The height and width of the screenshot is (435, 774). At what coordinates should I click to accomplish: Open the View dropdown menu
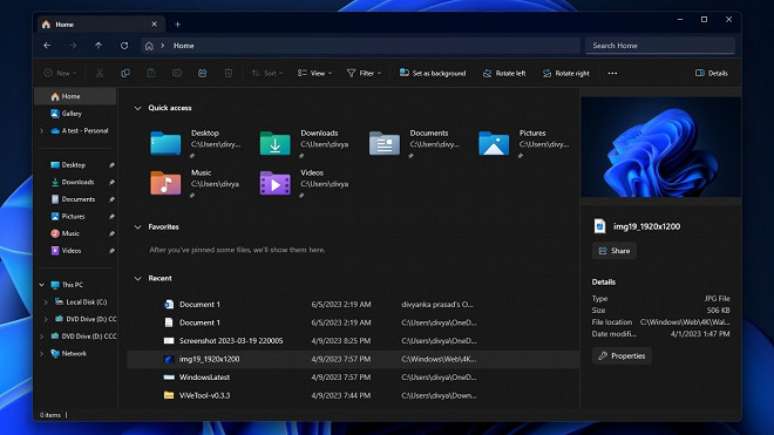(x=315, y=73)
